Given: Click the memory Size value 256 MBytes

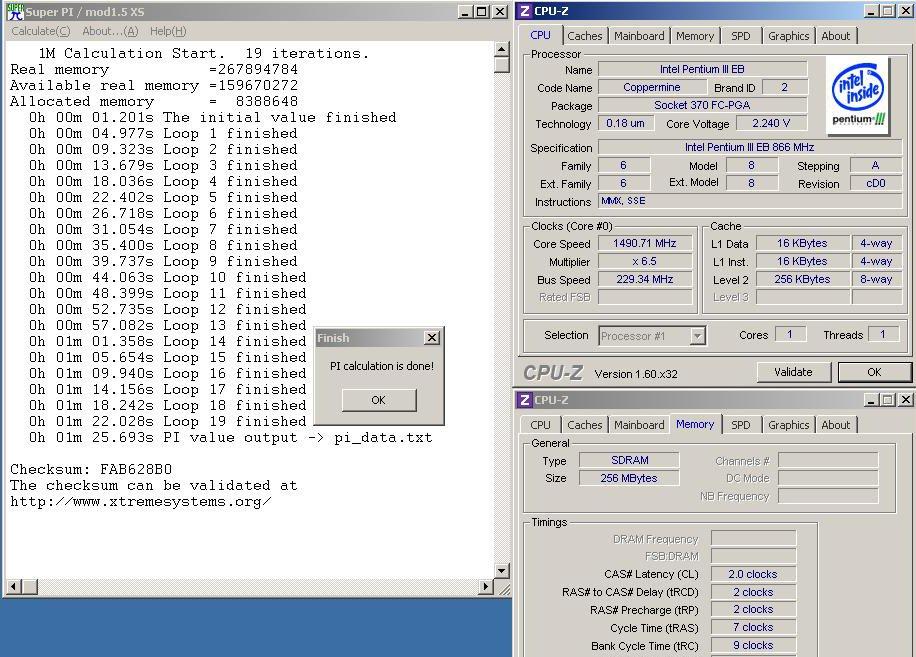Looking at the screenshot, I should [x=629, y=478].
